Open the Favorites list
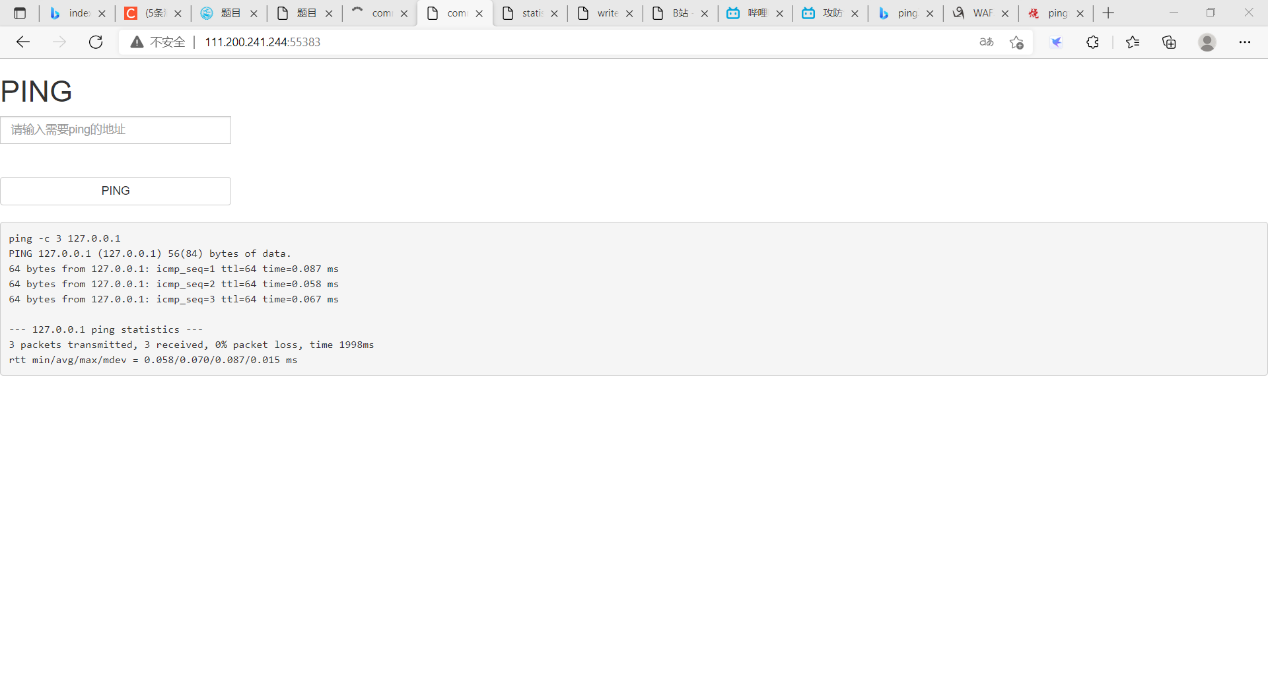This screenshot has width=1268, height=680. (x=1131, y=42)
